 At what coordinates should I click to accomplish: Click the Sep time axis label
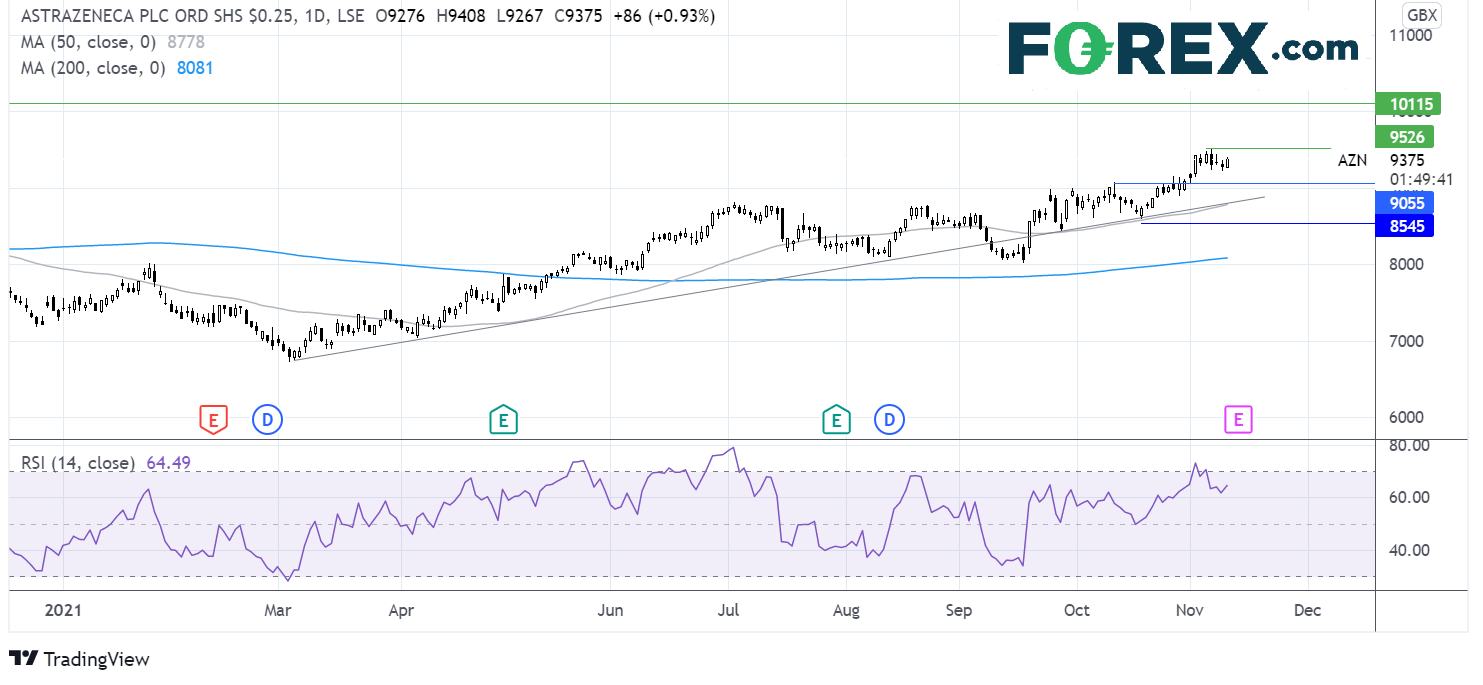(960, 610)
